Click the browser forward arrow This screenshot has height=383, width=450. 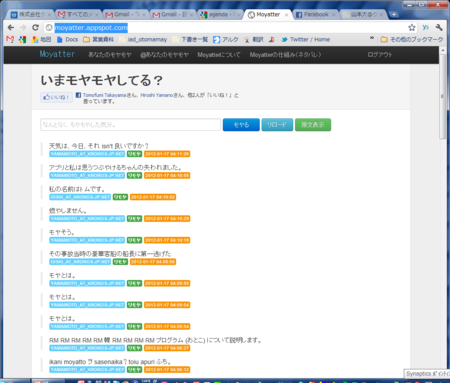23,28
